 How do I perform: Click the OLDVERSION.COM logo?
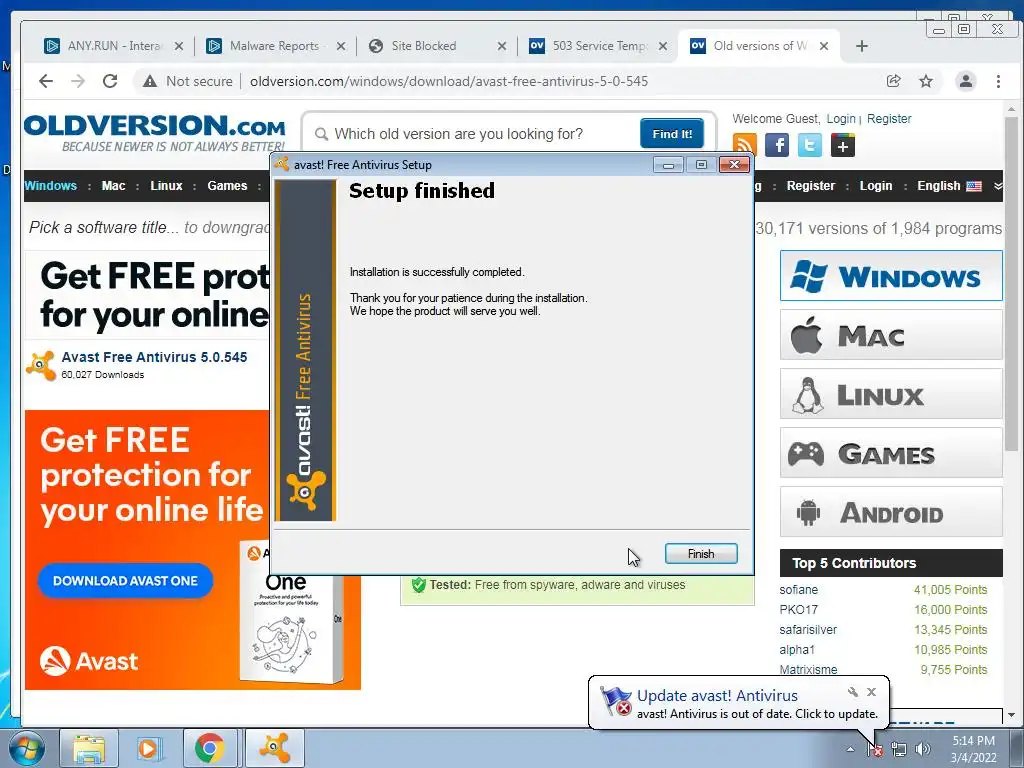pos(155,133)
